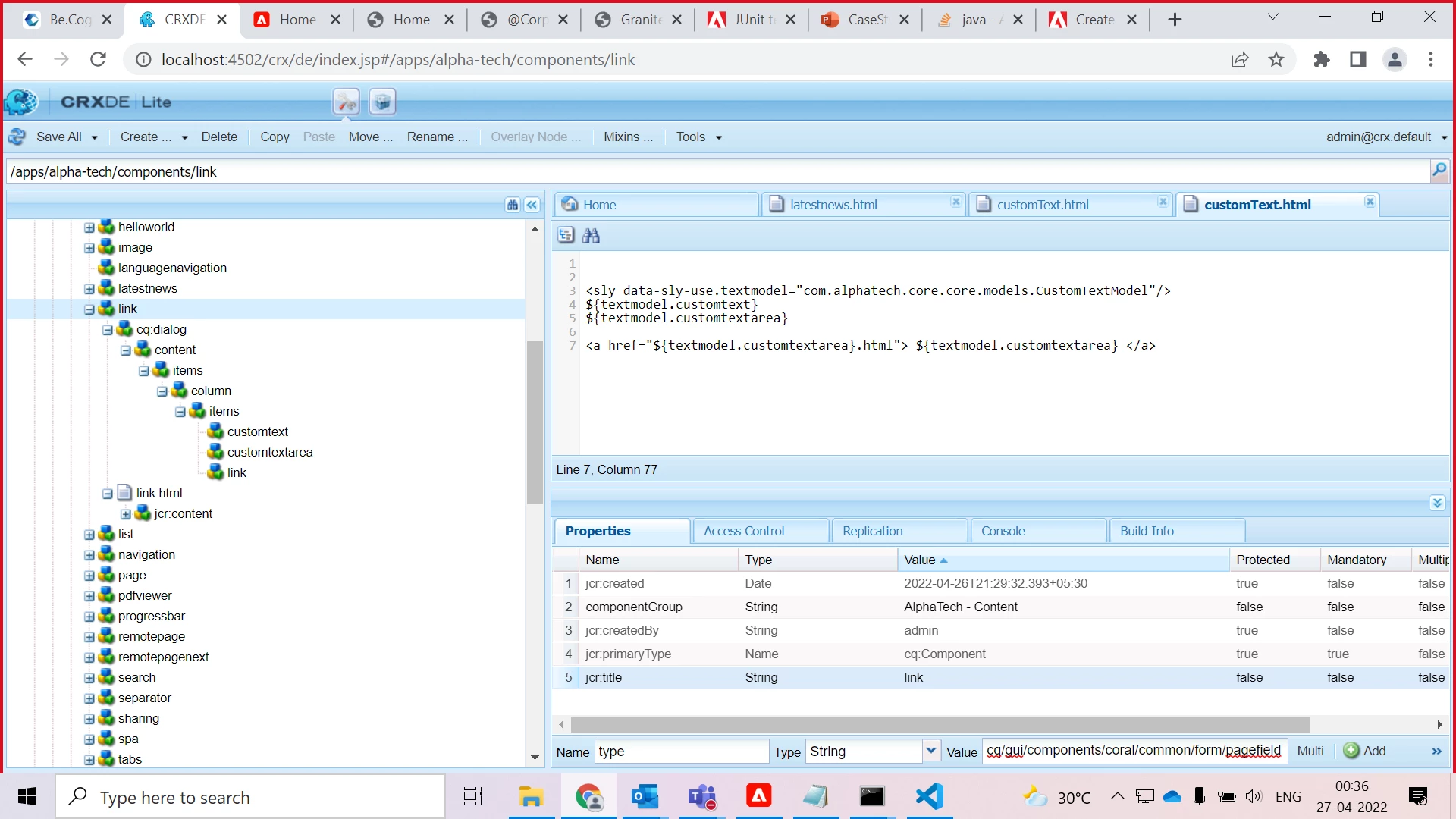Viewport: 1456px width, 819px height.
Task: Click the tools wrench icon in CRXDE header
Action: [x=346, y=102]
